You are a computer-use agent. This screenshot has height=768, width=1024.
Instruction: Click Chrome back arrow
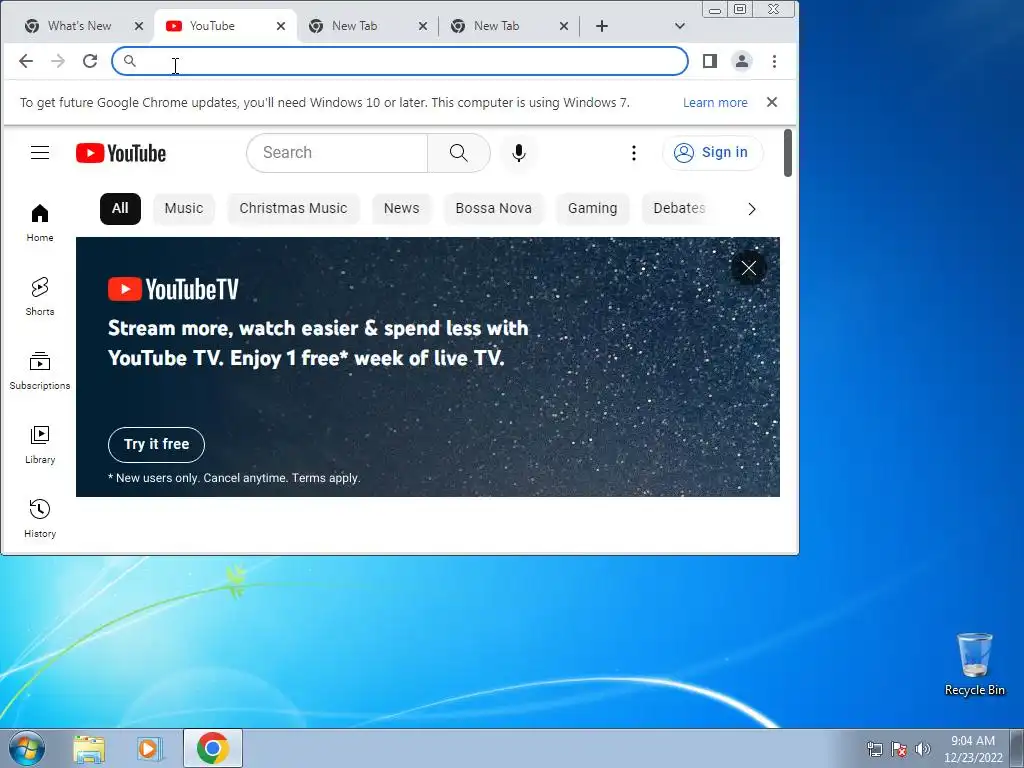[26, 61]
